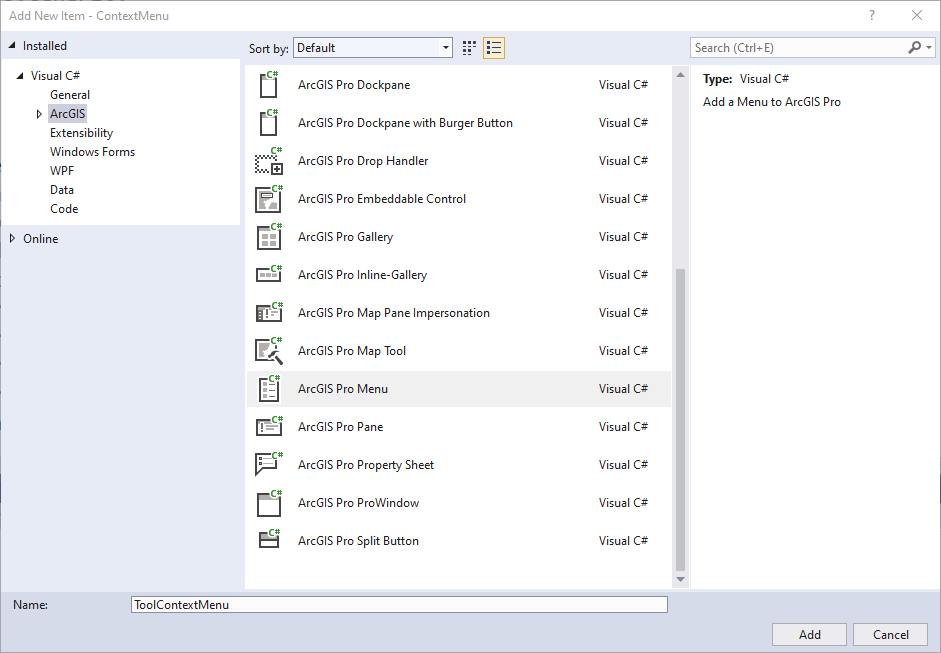Click inside the Name input field
Image resolution: width=941 pixels, height=653 pixels.
tap(399, 604)
